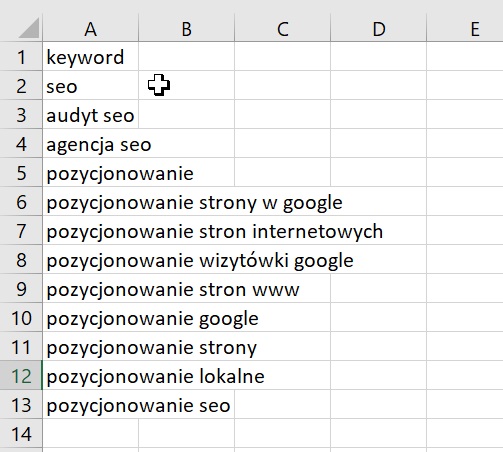503x452 pixels.
Task: Select row 10 header
Action: tap(21, 317)
